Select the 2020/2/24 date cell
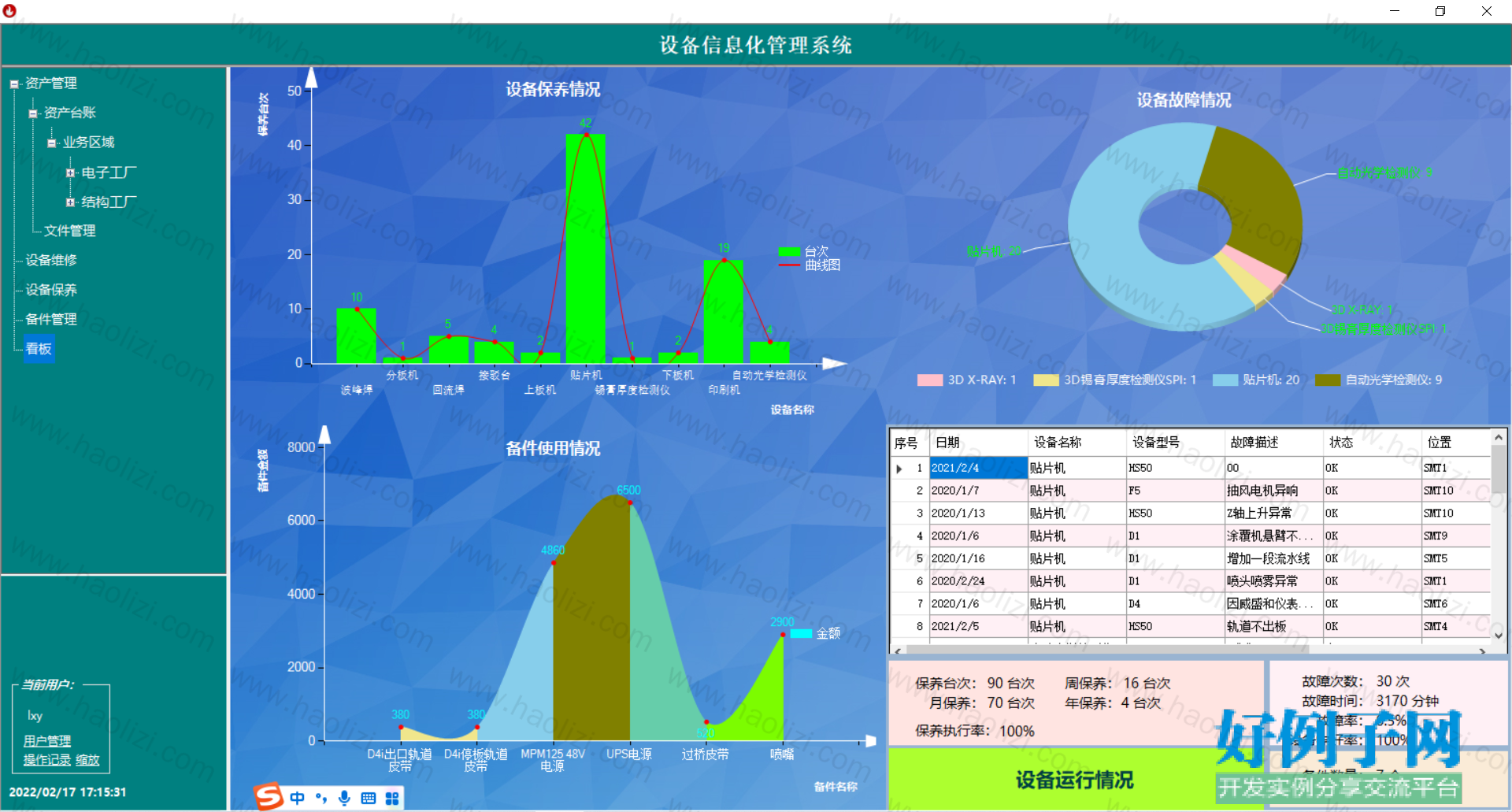The height and width of the screenshot is (812, 1512). click(979, 581)
